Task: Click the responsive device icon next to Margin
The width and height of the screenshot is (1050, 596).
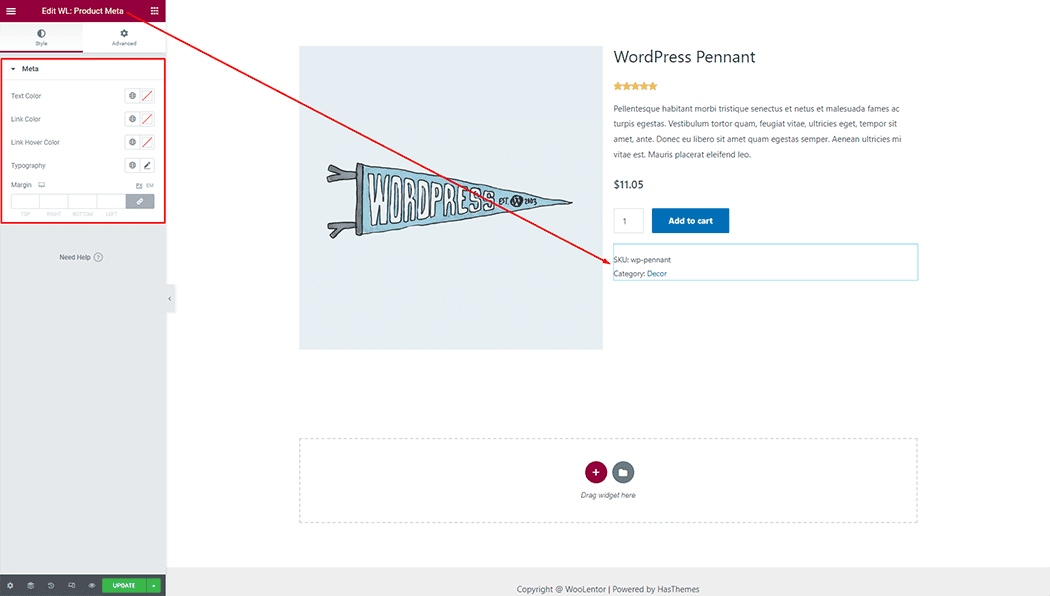Action: [42, 184]
